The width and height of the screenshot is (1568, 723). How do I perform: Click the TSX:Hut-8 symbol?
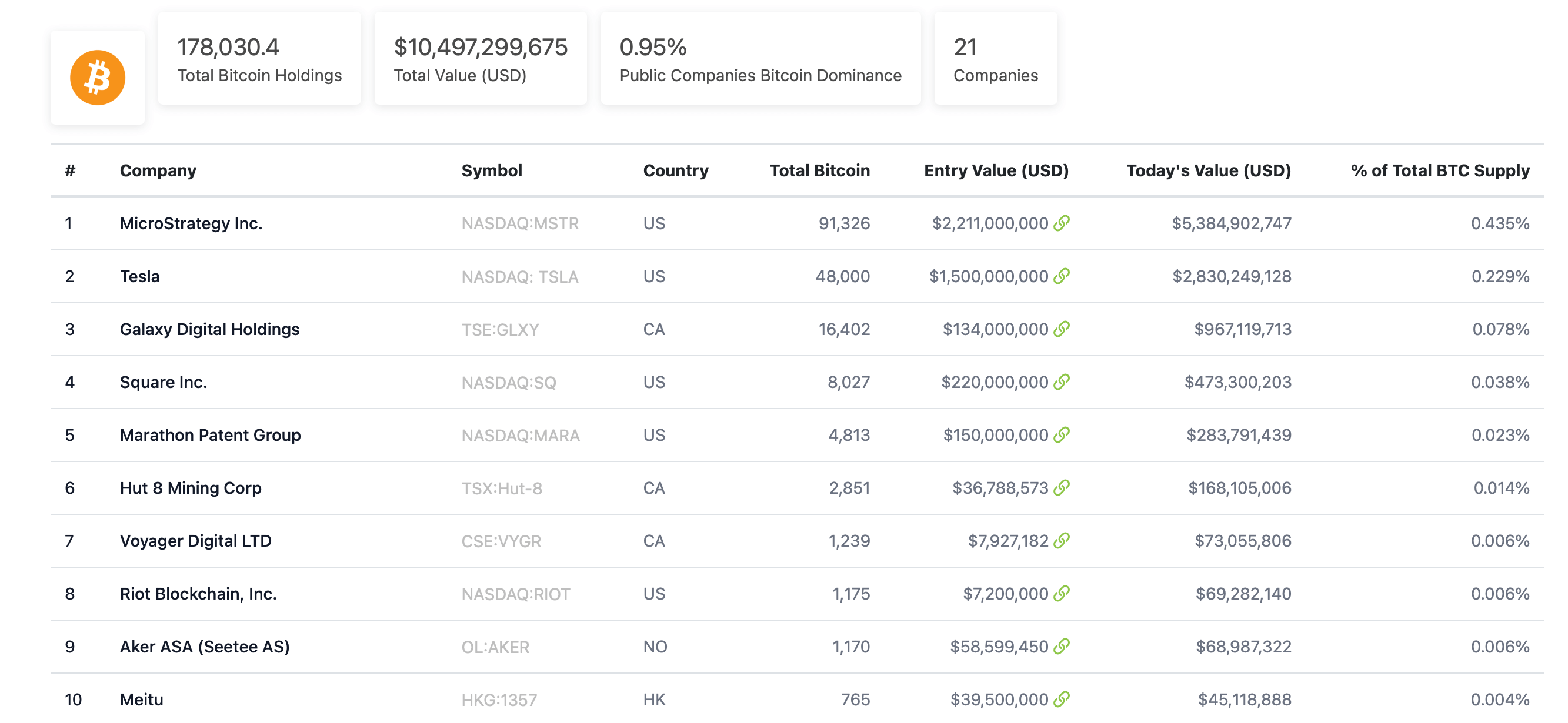(502, 488)
